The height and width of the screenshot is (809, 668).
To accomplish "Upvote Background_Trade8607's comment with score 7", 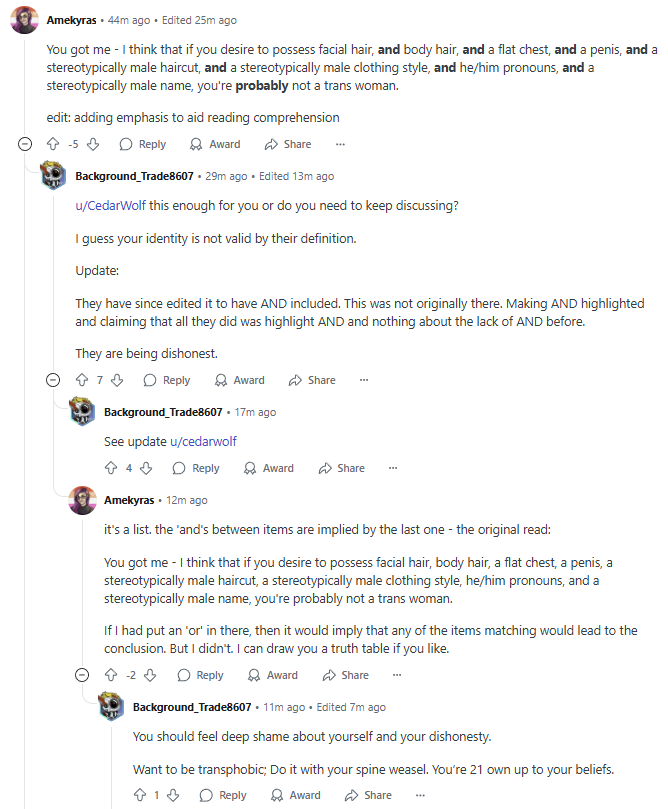I will pyautogui.click(x=83, y=380).
